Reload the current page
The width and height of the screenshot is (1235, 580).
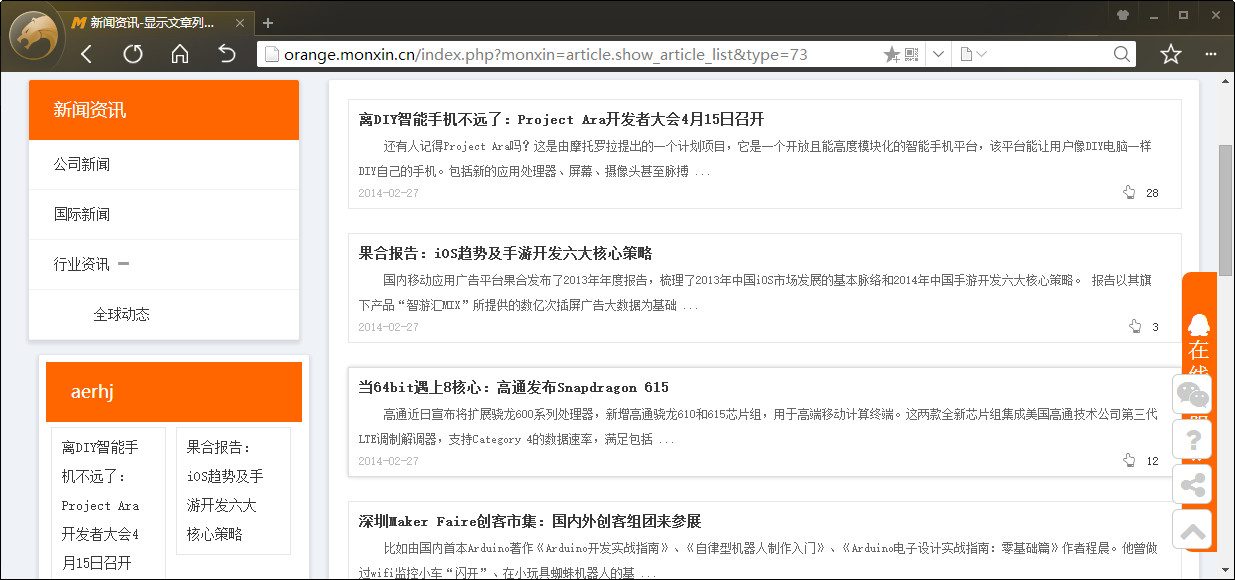click(x=133, y=54)
